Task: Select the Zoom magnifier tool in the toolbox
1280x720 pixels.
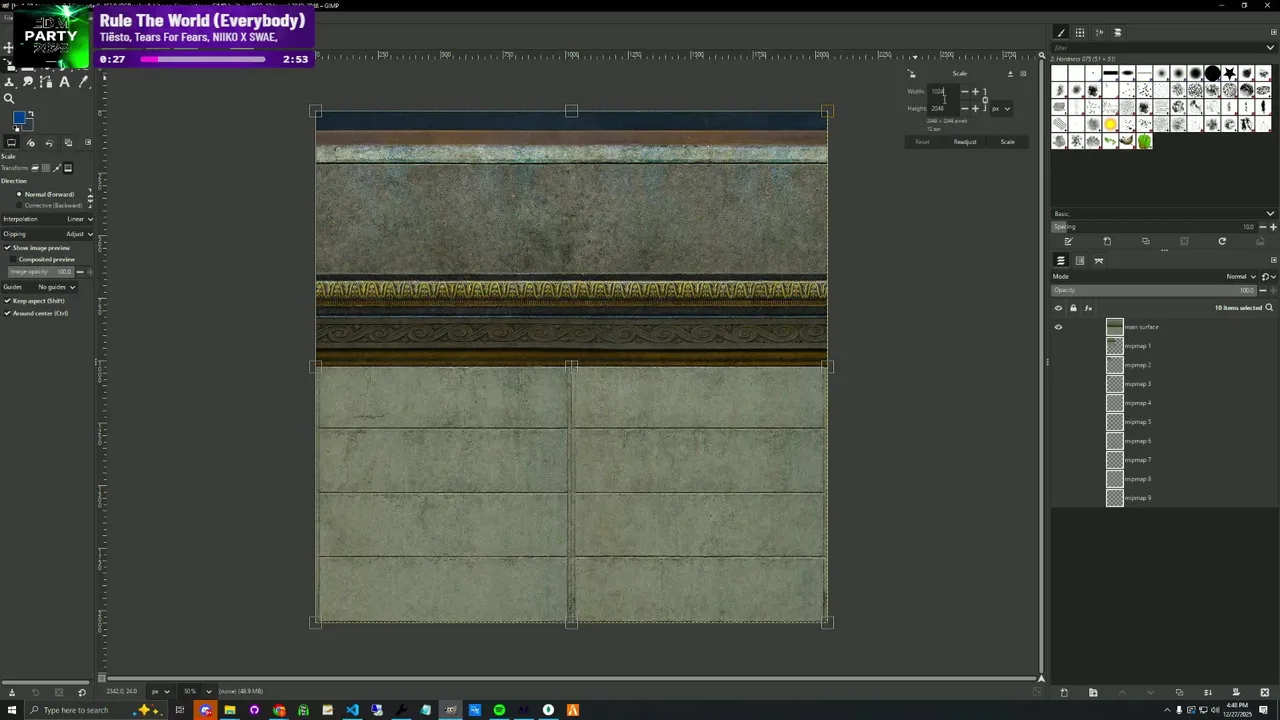Action: point(9,98)
